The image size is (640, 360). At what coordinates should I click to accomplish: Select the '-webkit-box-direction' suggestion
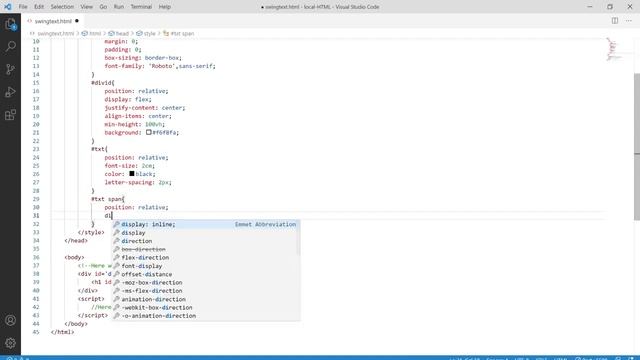(x=206, y=308)
